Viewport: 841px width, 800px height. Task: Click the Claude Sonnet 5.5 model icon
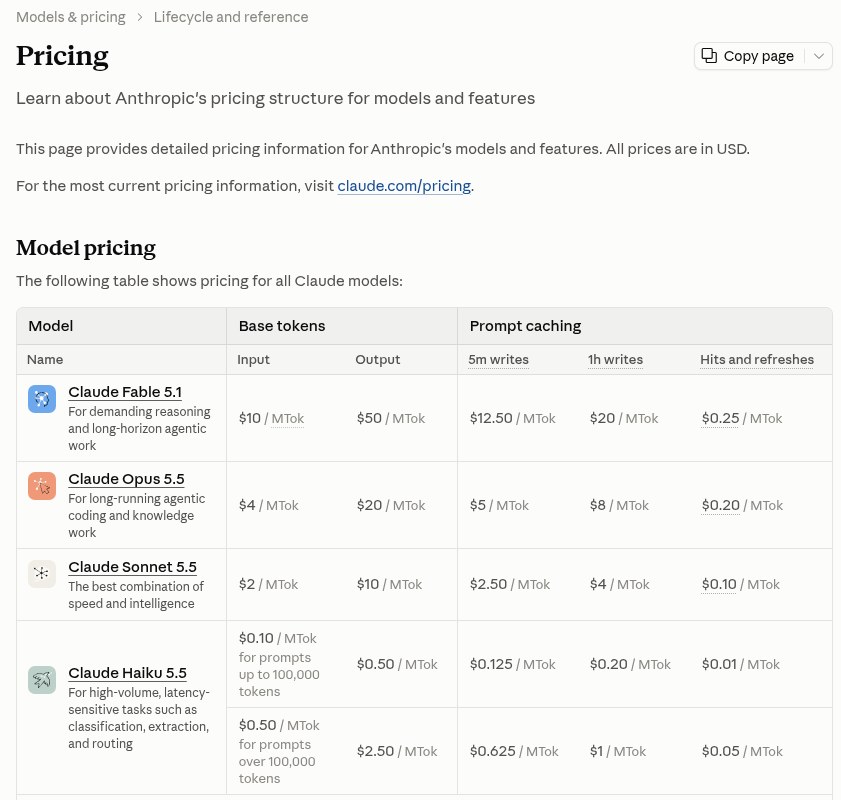[42, 574]
